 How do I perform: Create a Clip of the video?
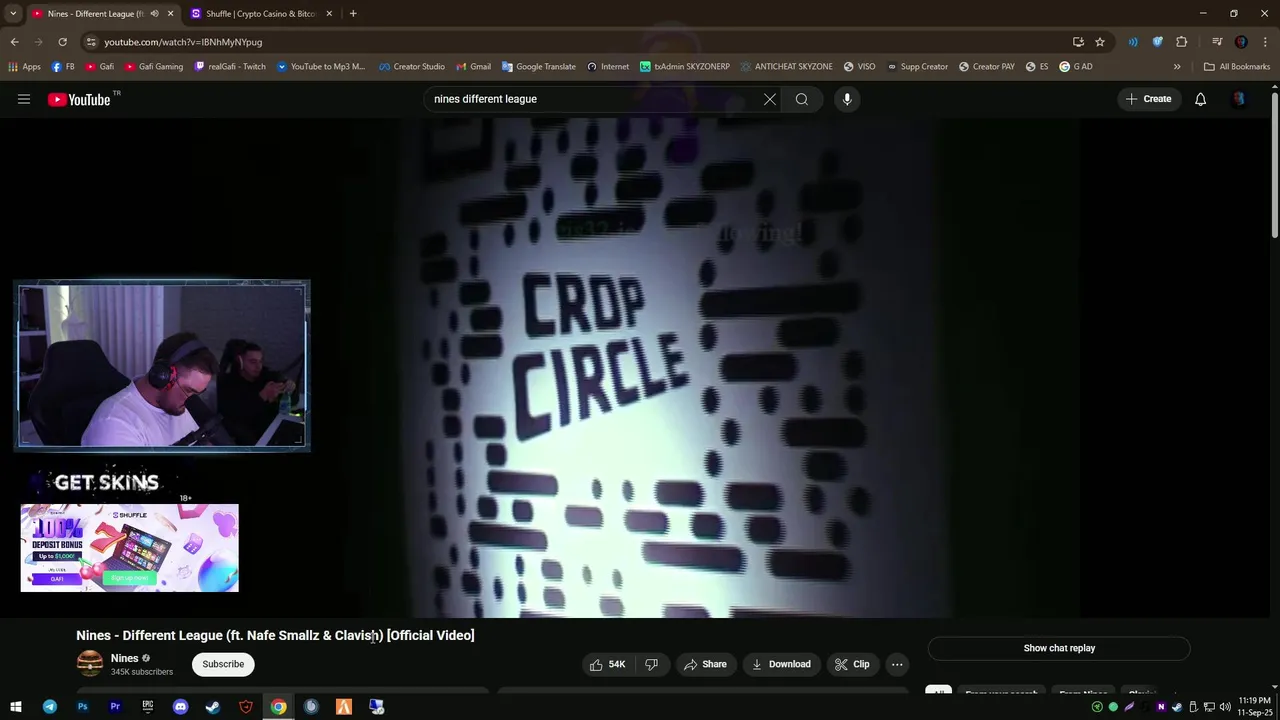[852, 664]
